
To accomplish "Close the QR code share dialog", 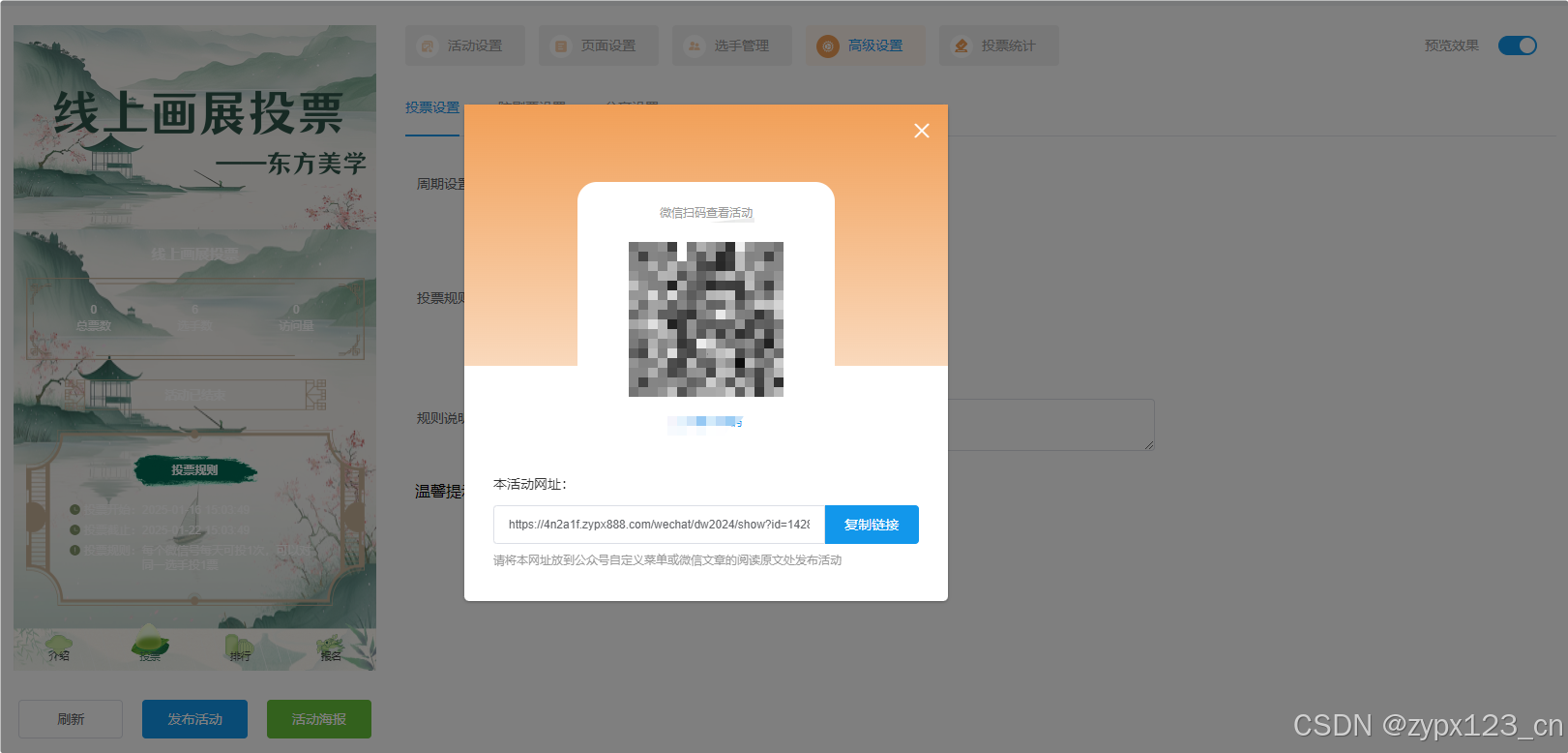I will pyautogui.click(x=922, y=131).
